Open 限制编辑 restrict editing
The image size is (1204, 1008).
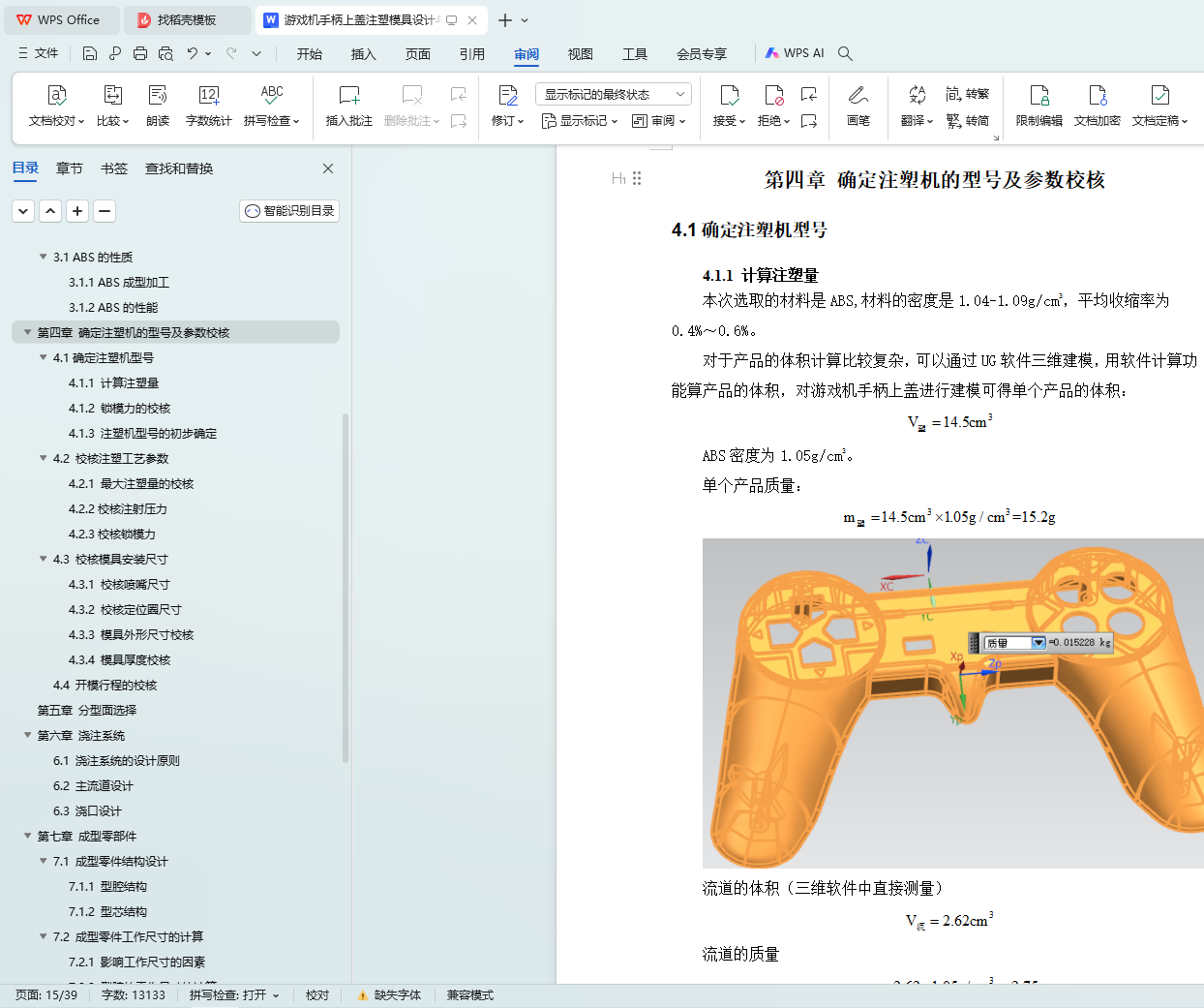pyautogui.click(x=1039, y=106)
